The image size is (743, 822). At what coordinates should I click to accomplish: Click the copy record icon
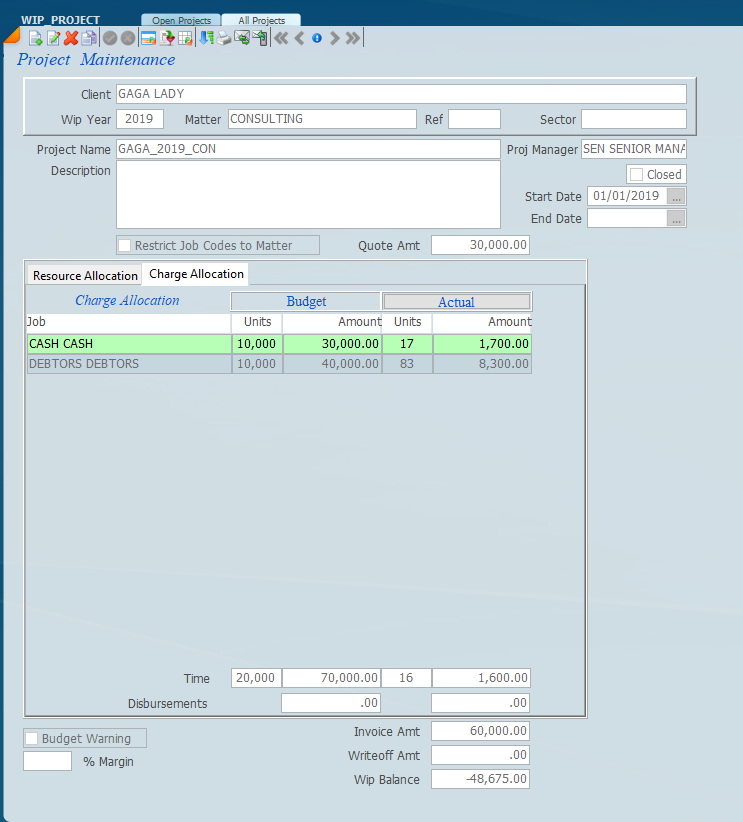(x=88, y=38)
